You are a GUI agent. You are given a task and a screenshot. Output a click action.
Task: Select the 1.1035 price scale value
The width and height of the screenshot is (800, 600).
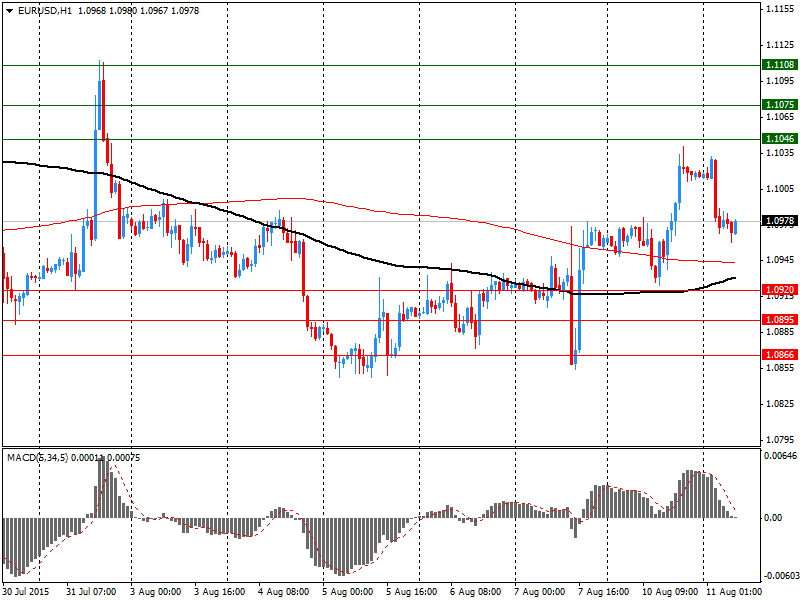781,153
